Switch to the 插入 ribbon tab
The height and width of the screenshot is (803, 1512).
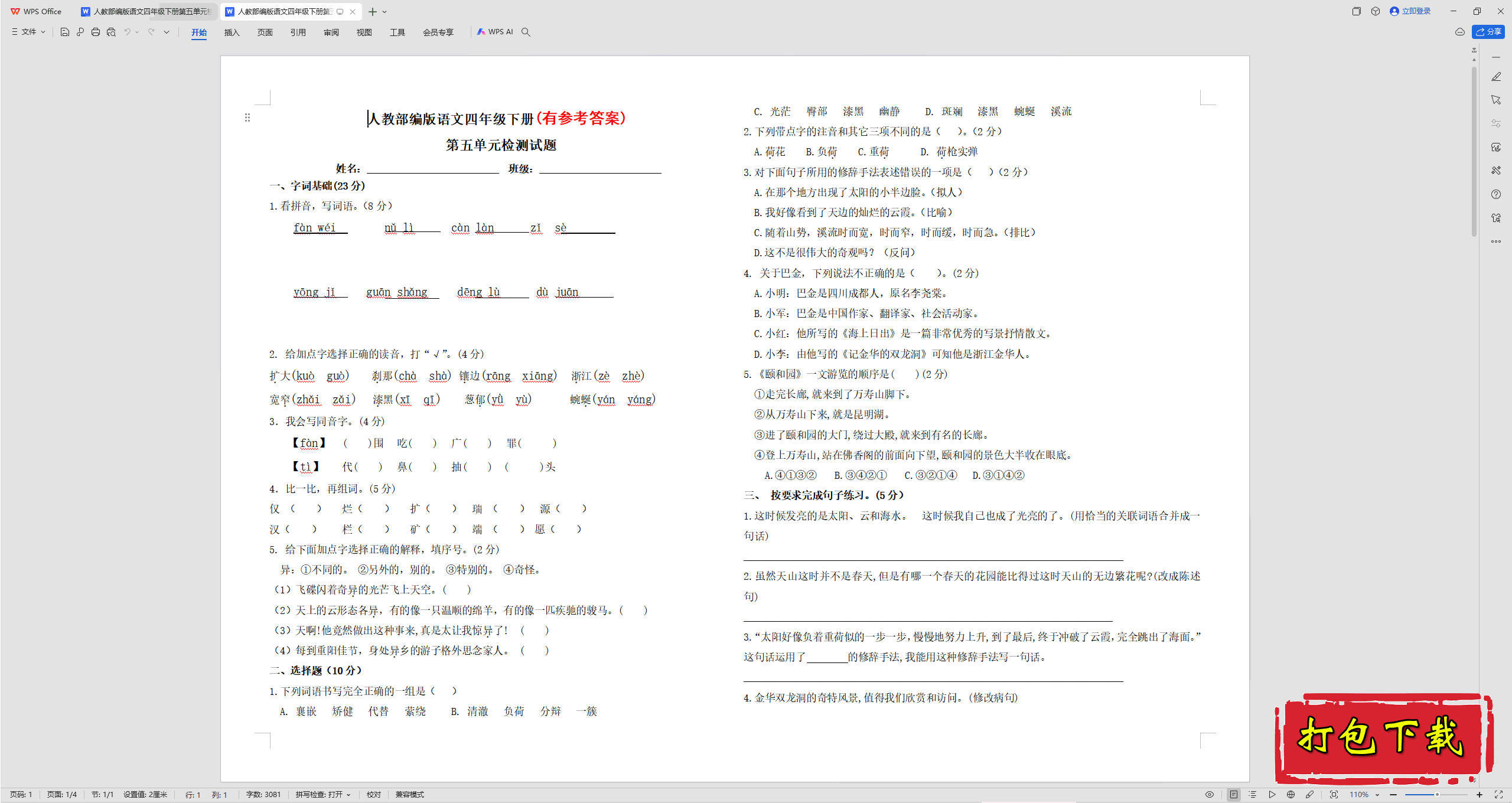tap(232, 32)
